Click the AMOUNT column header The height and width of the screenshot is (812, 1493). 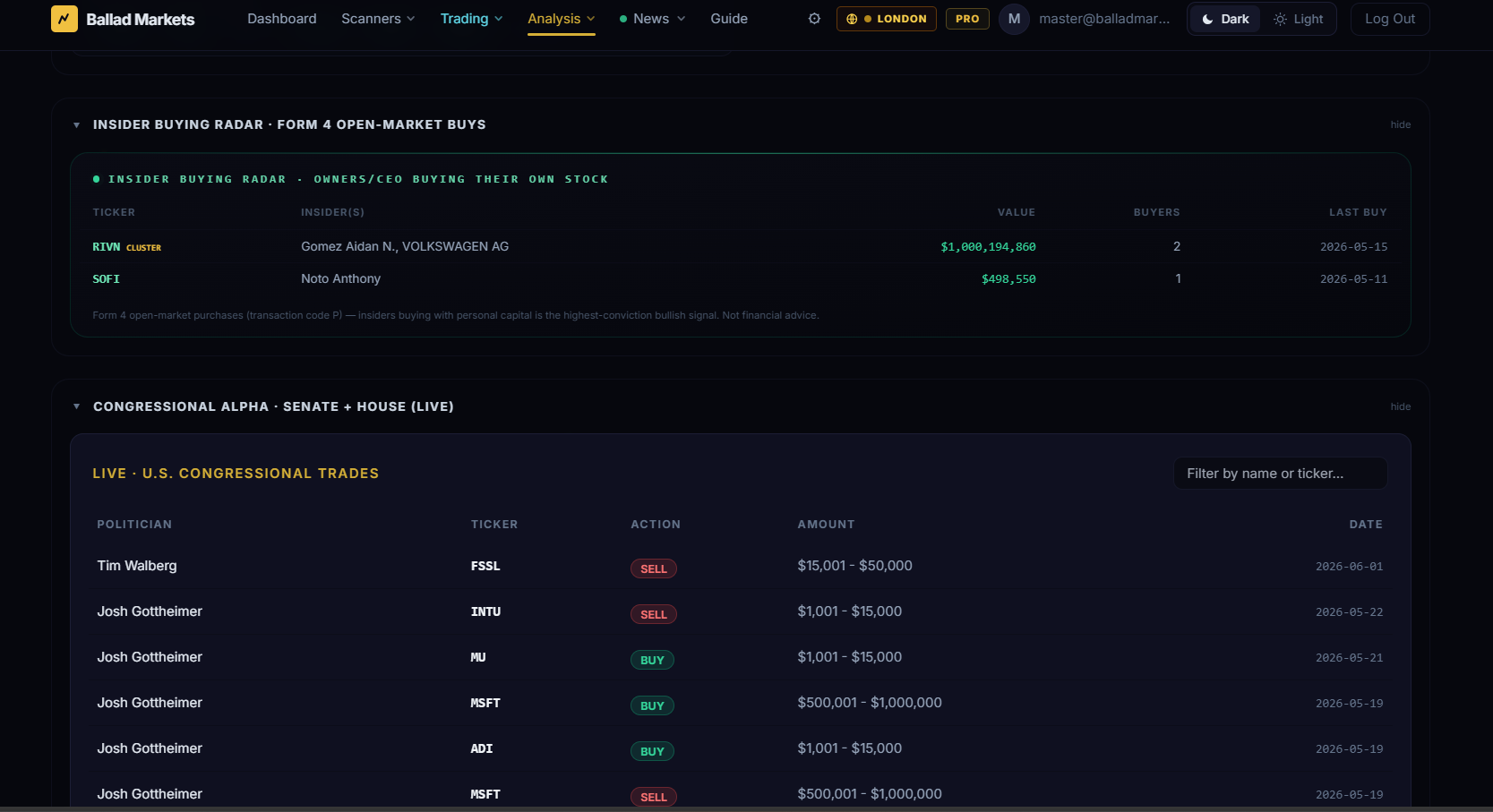[827, 525]
